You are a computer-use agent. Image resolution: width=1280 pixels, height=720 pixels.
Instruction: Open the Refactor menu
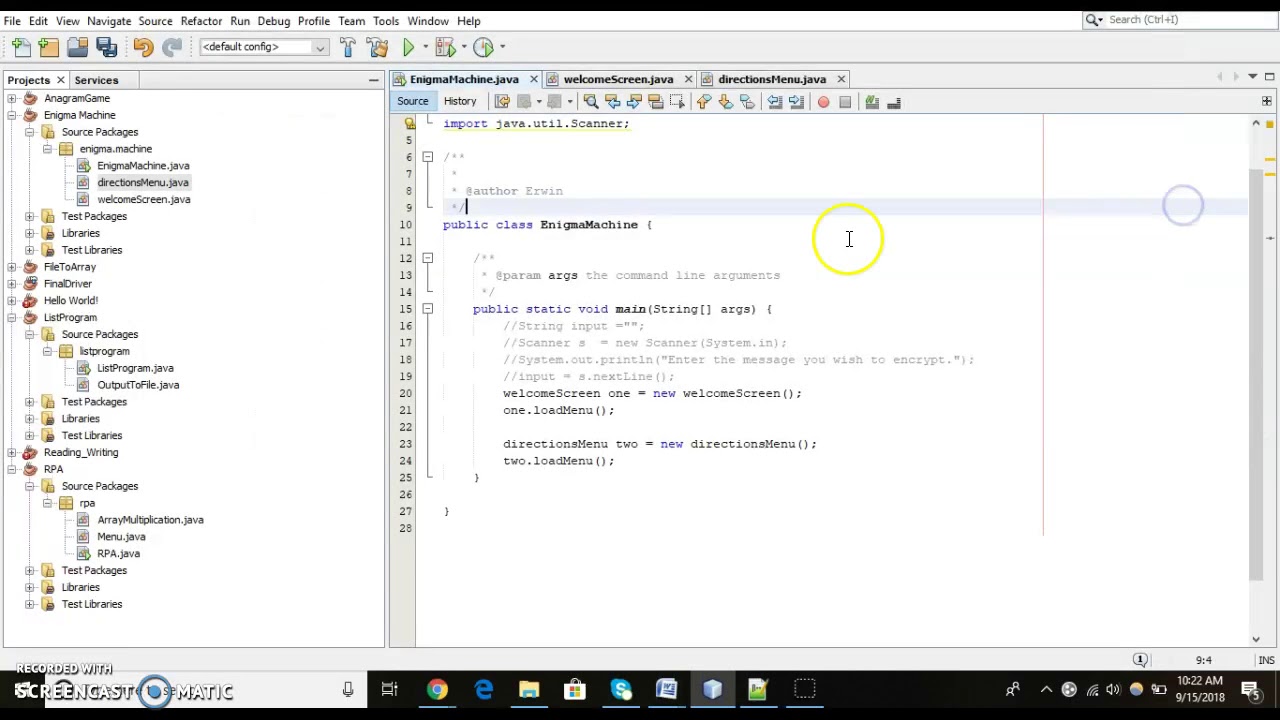201,20
